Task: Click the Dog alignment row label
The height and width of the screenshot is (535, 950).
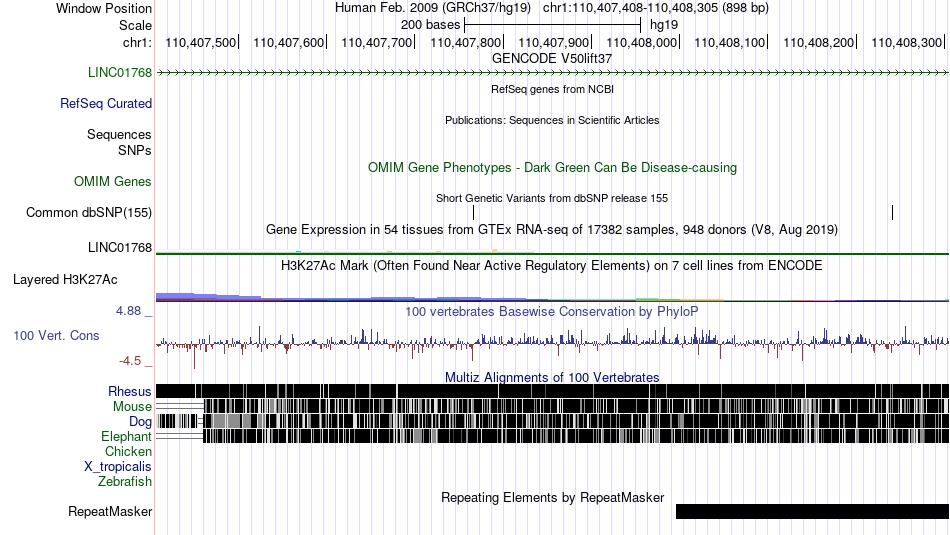Action: point(140,422)
